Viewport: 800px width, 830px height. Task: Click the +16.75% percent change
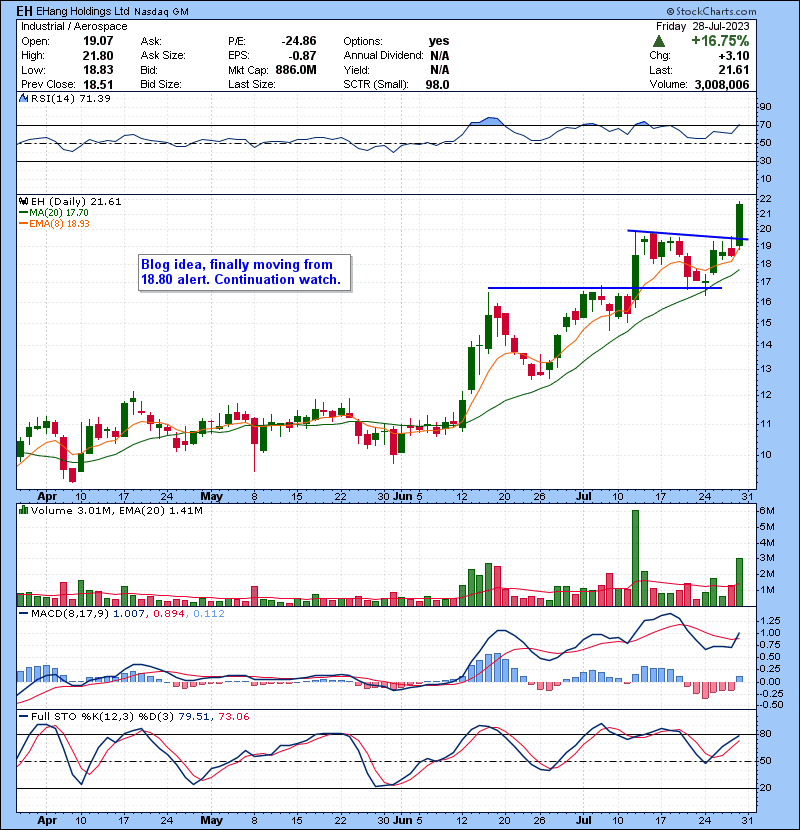[x=720, y=41]
